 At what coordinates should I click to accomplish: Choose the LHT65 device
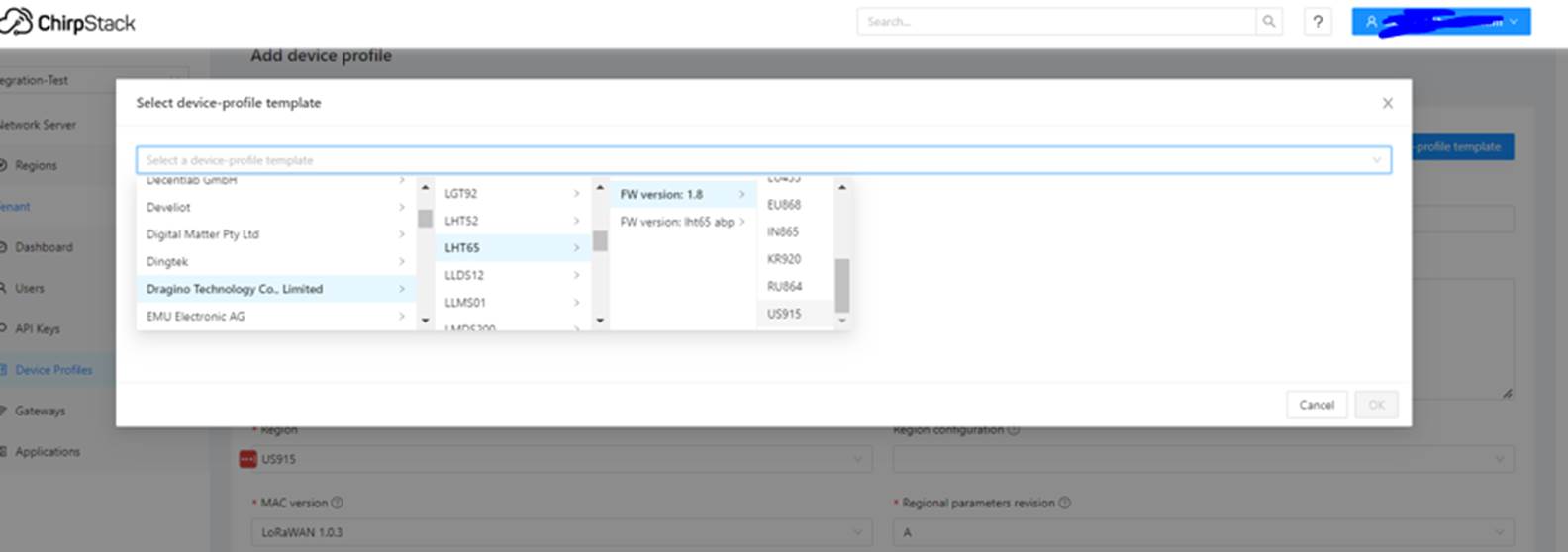pos(513,247)
